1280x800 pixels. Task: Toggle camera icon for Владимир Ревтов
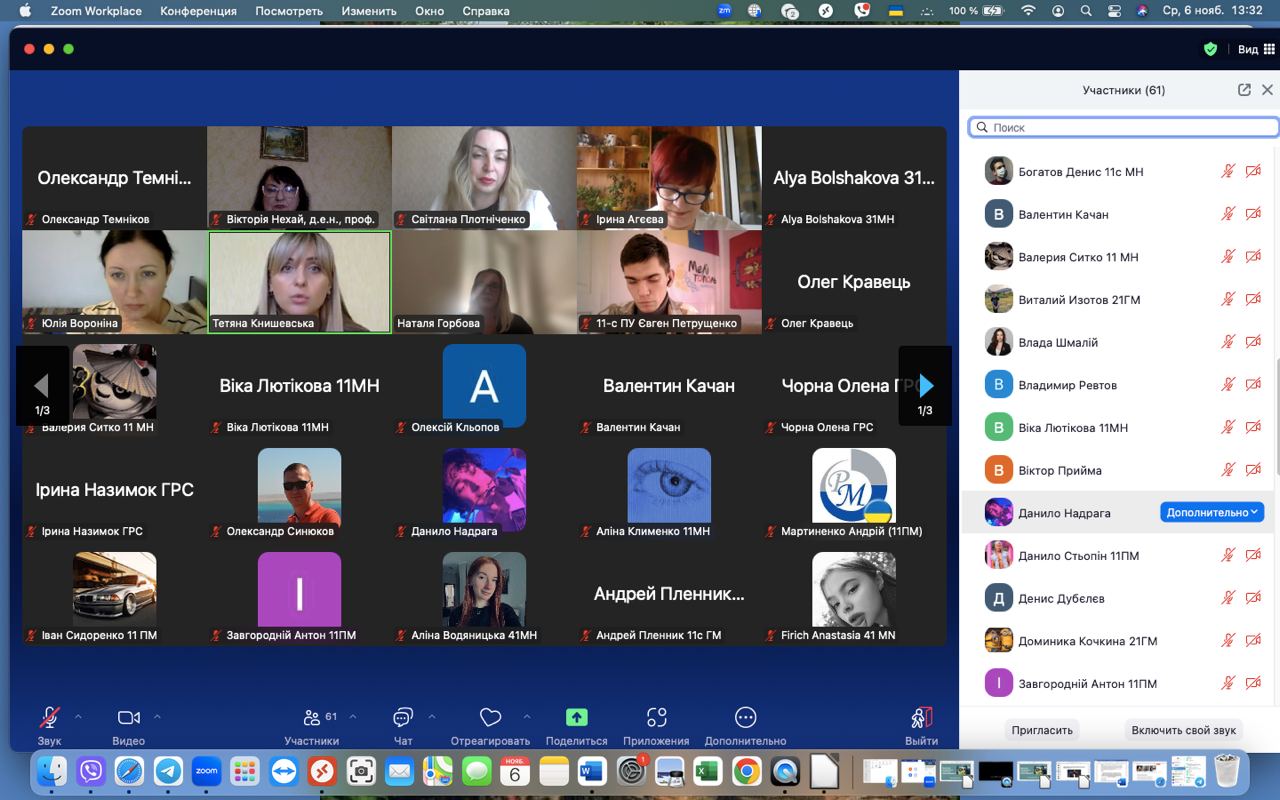pyautogui.click(x=1253, y=385)
